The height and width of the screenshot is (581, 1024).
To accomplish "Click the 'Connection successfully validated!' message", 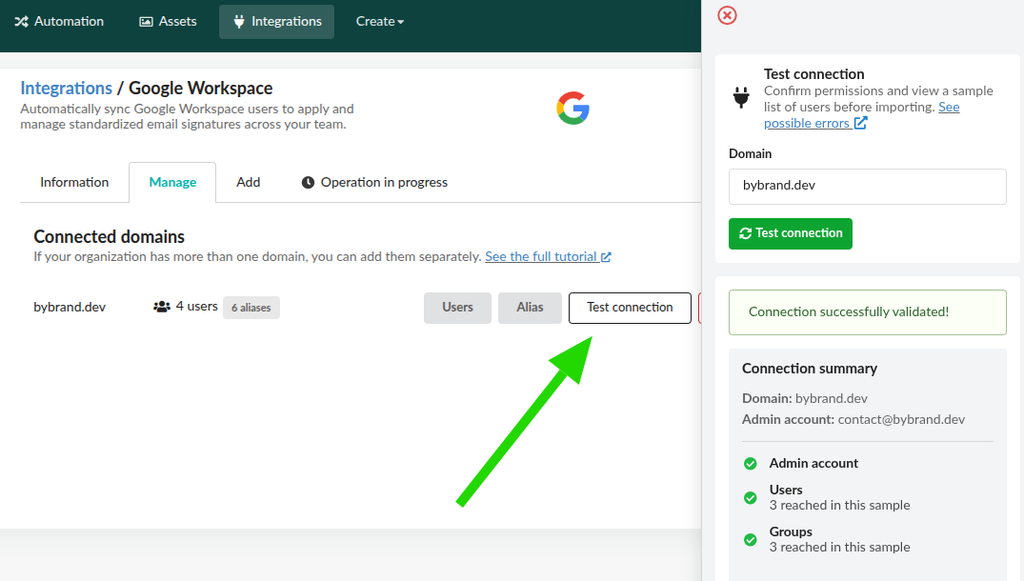I will (x=867, y=312).
